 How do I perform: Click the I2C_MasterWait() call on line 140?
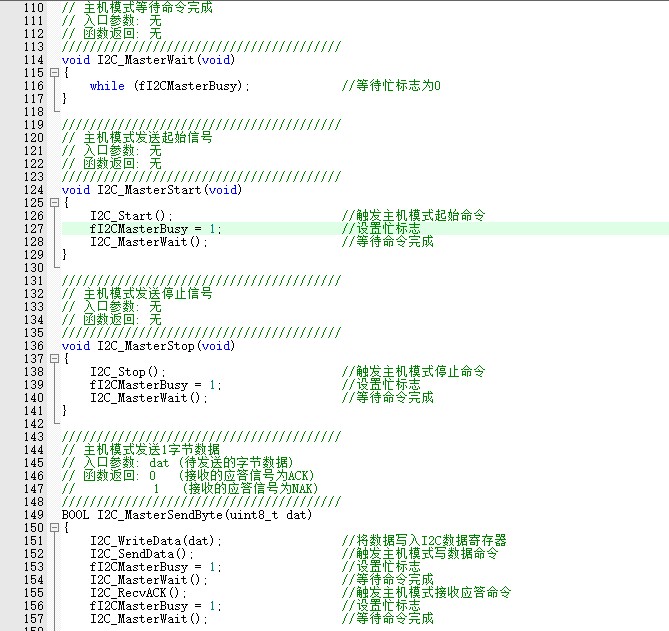point(148,398)
